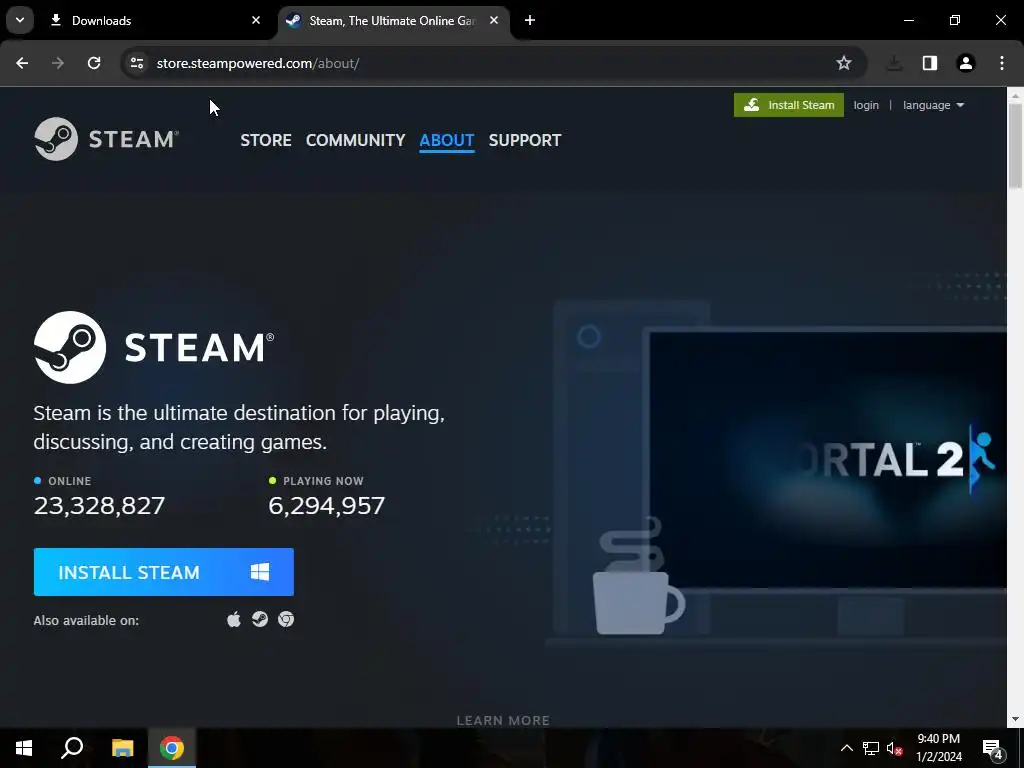Viewport: 1024px width, 768px height.
Task: Click the online count 23,328,827
Action: tap(99, 505)
